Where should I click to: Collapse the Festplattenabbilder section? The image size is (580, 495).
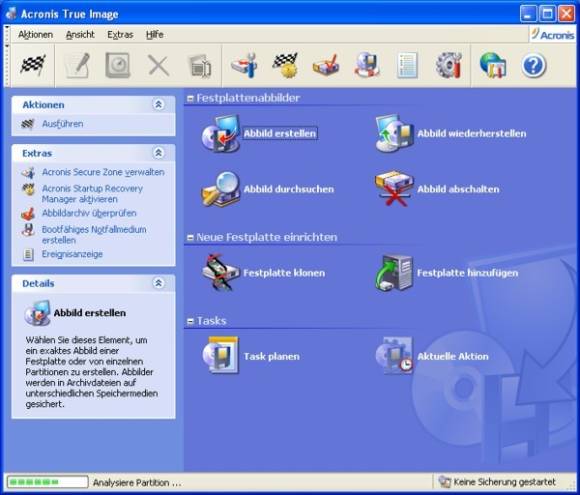190,98
